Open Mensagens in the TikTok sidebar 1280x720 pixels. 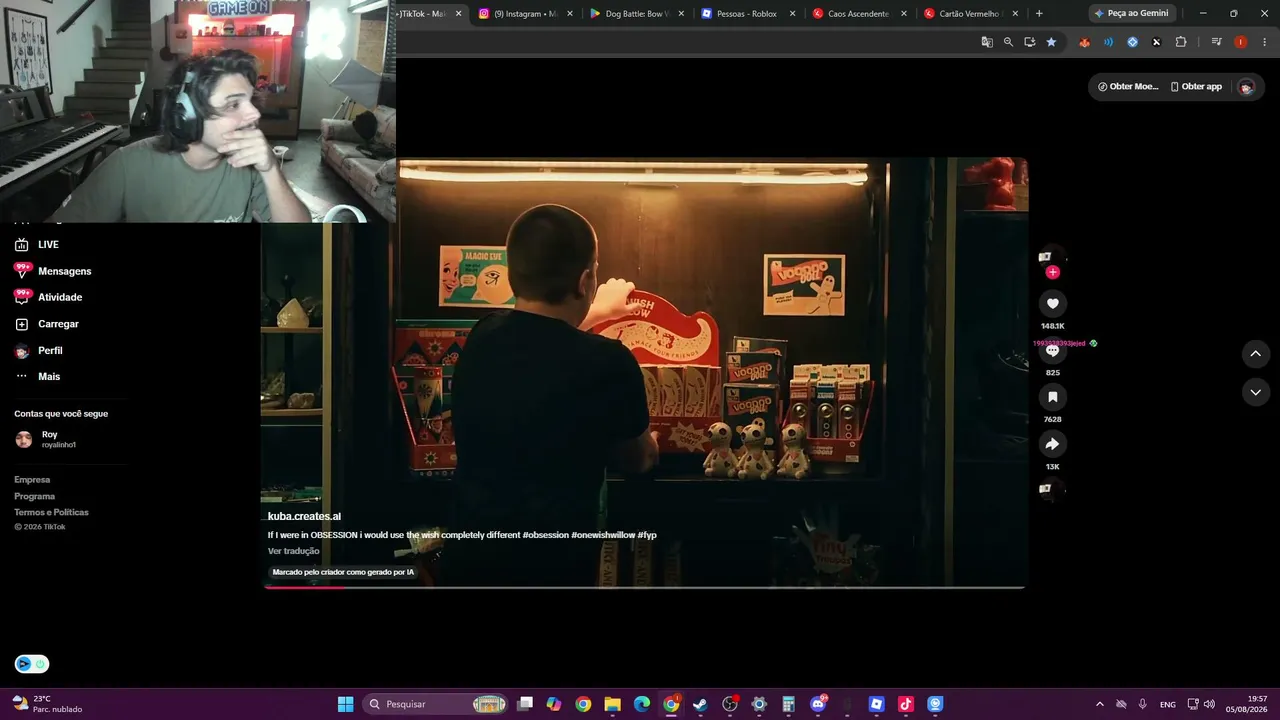pos(53,271)
